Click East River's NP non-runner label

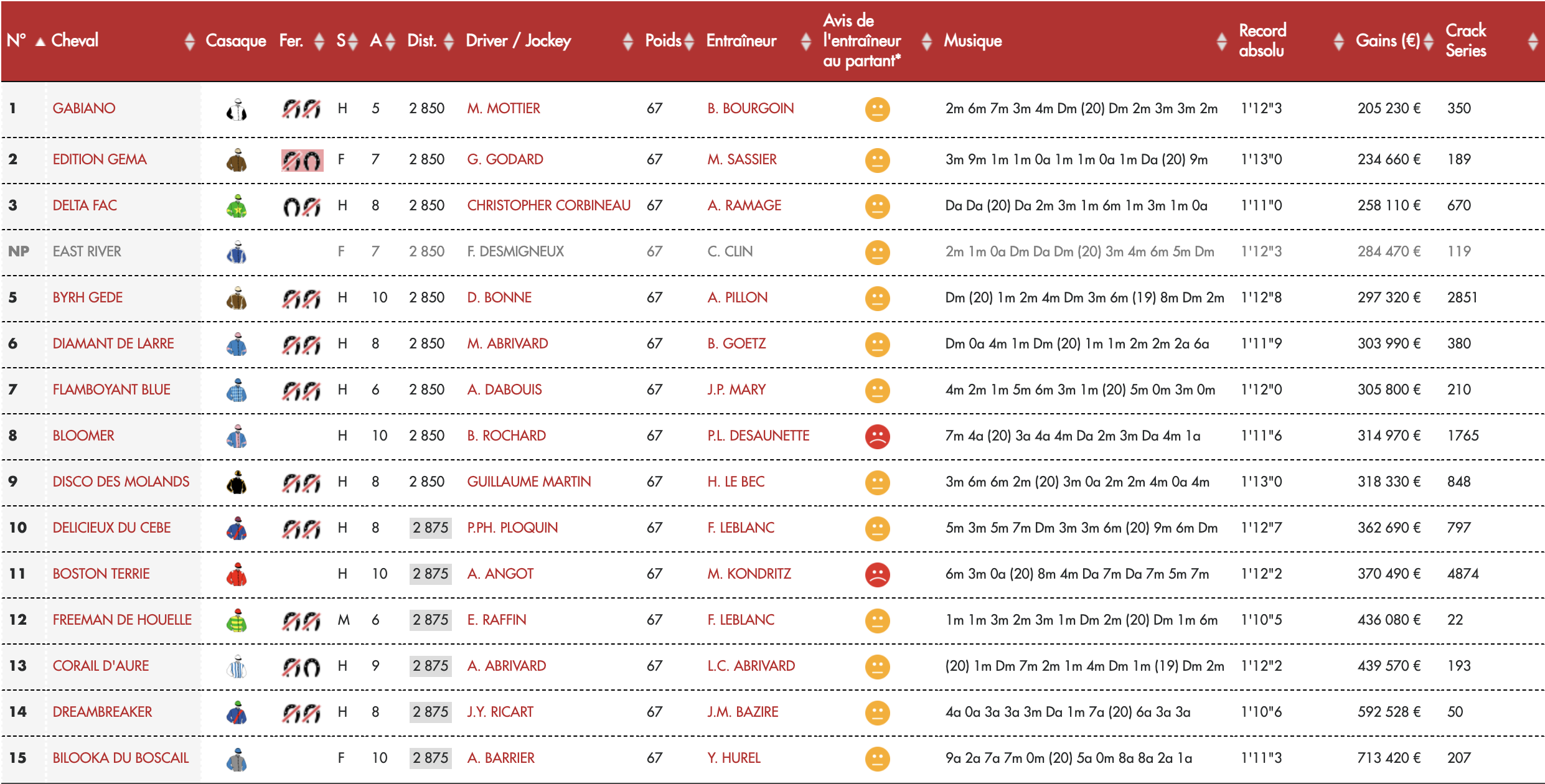tap(19, 251)
